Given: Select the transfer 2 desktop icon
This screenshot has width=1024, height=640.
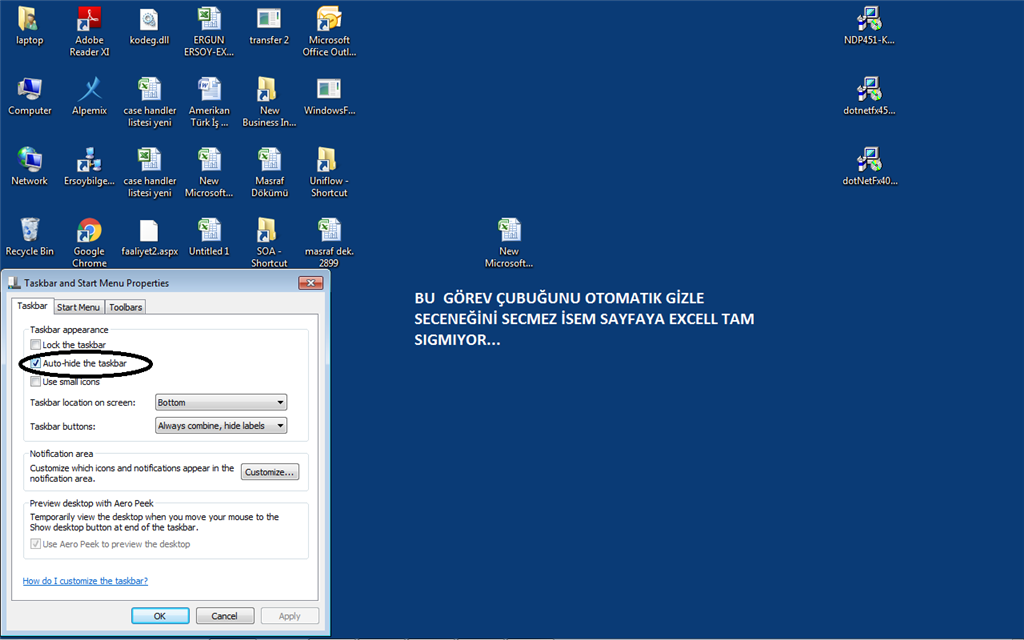Looking at the screenshot, I should click(269, 20).
